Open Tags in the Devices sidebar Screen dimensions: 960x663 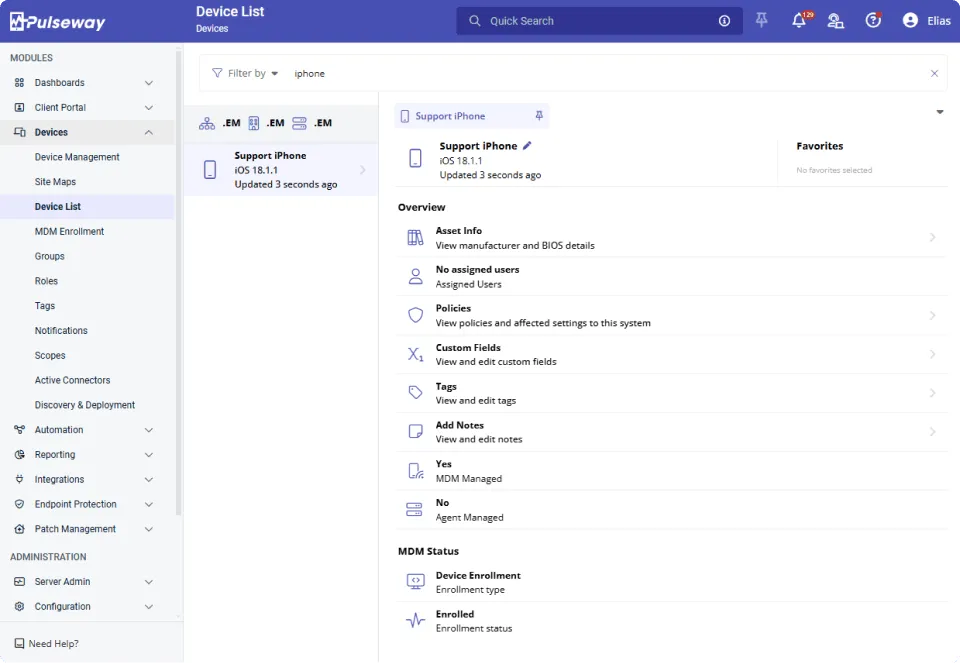45,306
